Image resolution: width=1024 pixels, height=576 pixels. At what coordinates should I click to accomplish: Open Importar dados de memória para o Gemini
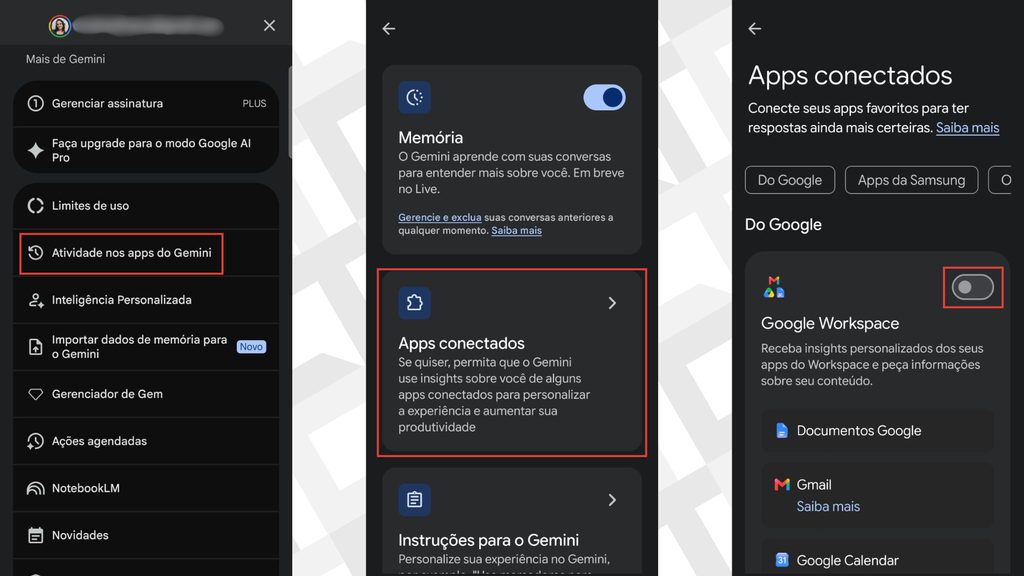click(146, 347)
